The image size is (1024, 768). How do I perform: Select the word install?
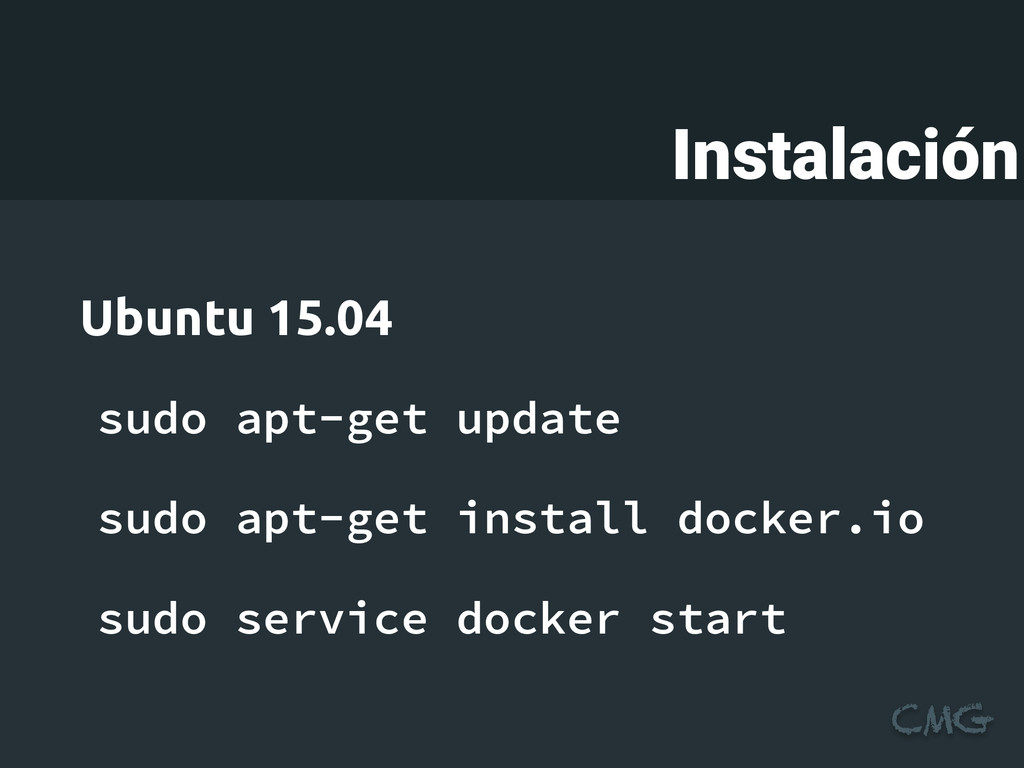click(x=552, y=518)
